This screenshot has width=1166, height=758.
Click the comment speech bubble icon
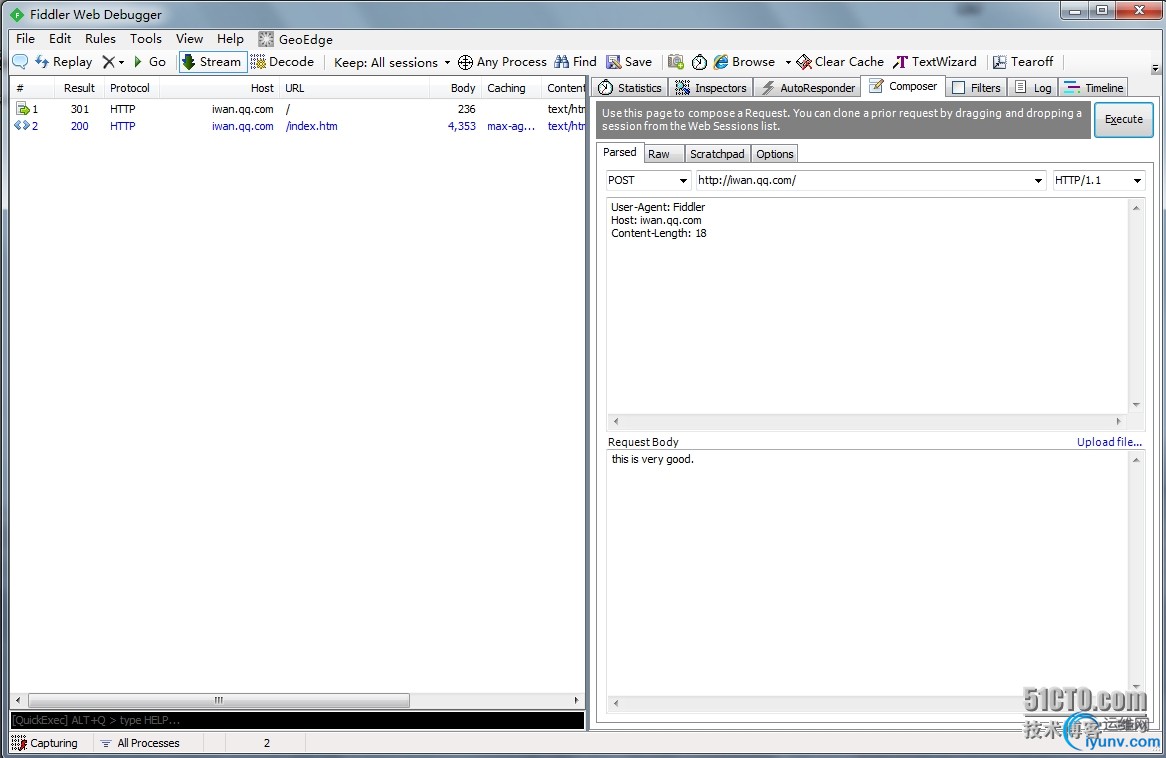tap(20, 62)
